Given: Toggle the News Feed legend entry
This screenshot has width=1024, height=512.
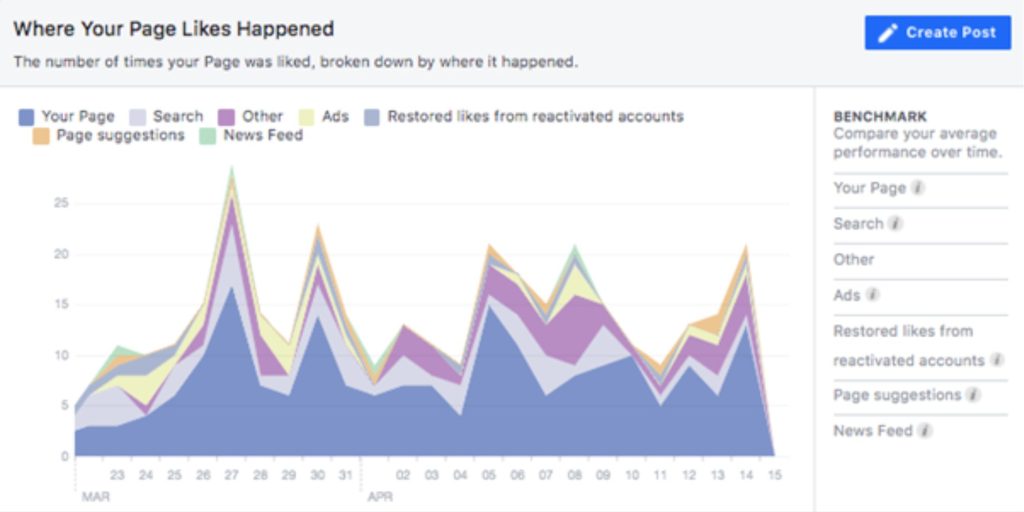Looking at the screenshot, I should (209, 136).
